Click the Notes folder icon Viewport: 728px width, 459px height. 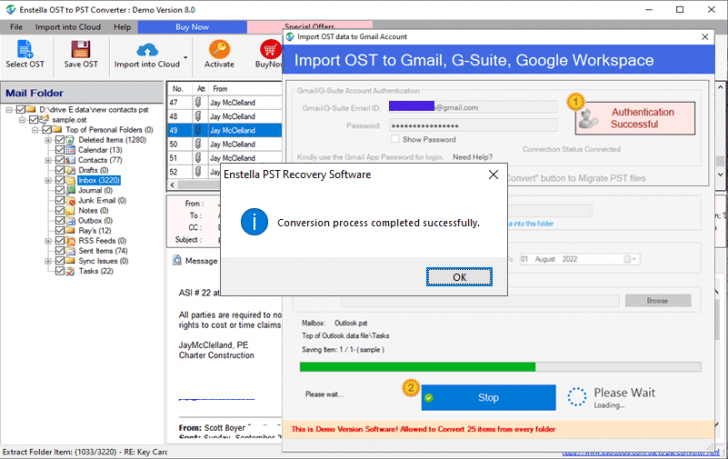tap(70, 211)
